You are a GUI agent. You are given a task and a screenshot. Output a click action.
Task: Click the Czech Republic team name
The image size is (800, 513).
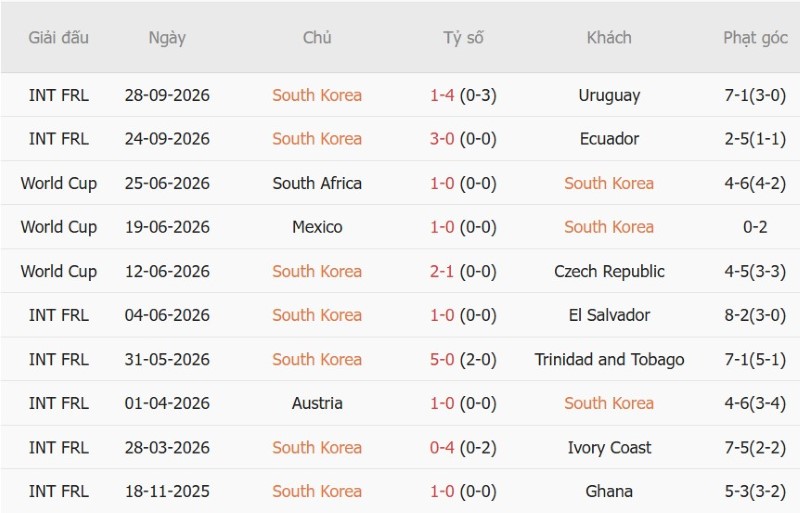point(609,271)
